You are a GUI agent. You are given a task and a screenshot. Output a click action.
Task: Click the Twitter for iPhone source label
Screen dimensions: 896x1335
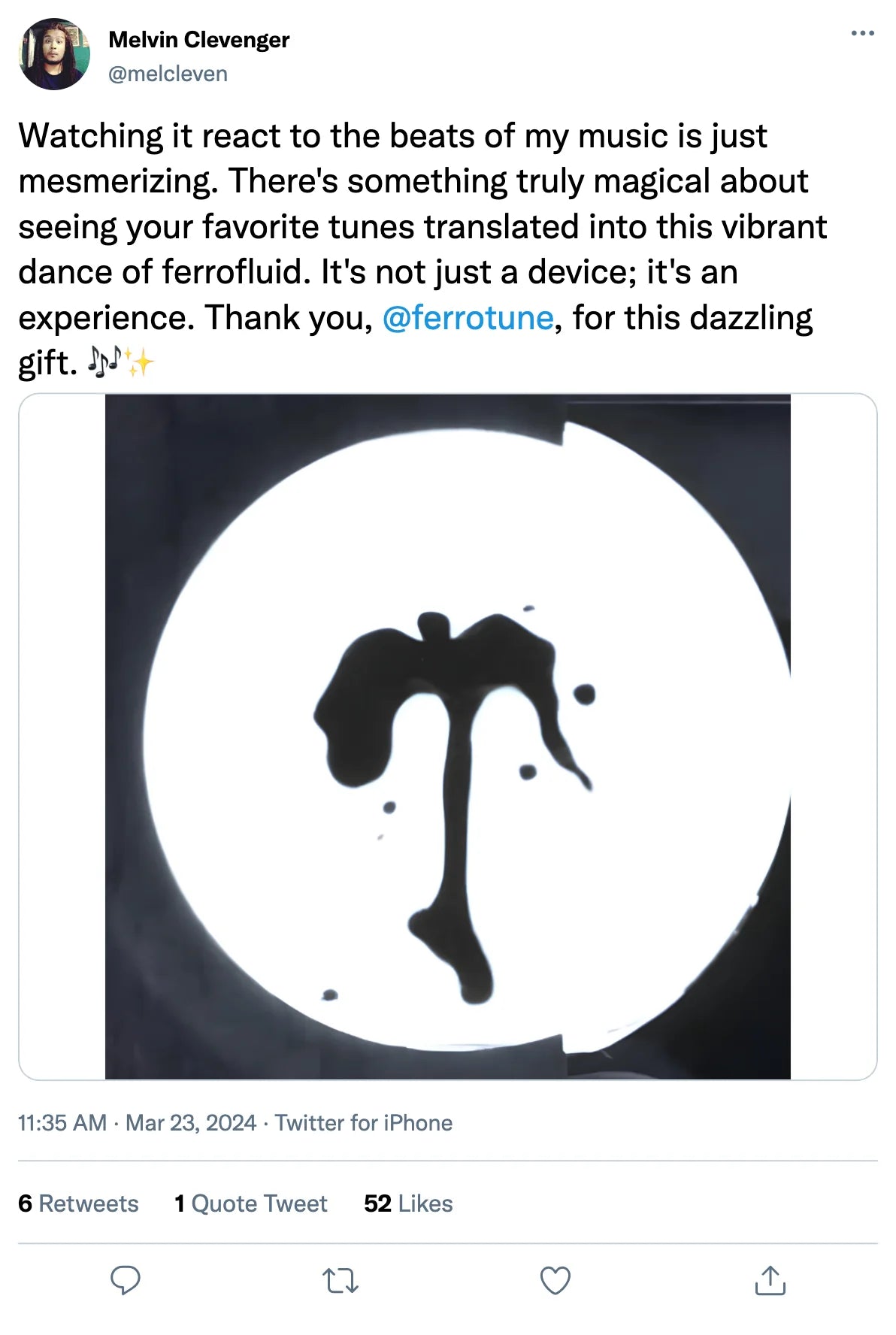coord(364,1123)
